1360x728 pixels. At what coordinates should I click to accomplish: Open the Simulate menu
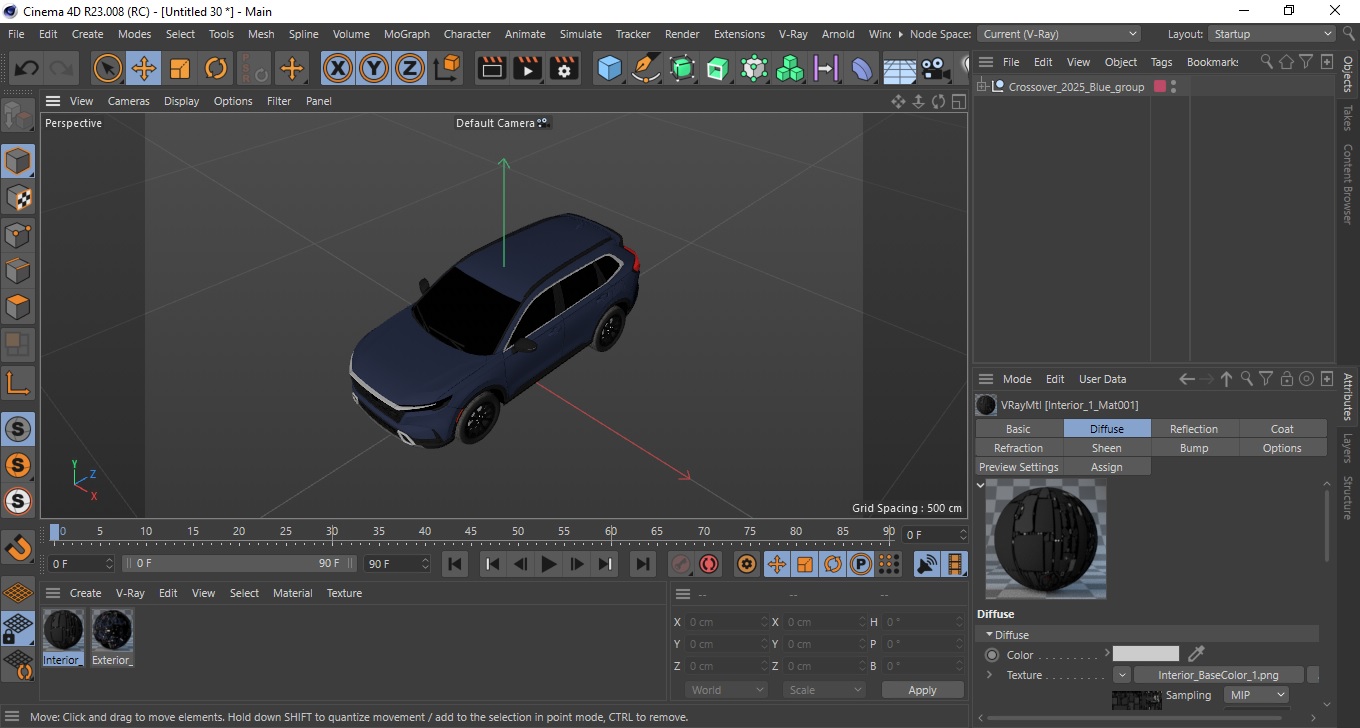(x=580, y=34)
